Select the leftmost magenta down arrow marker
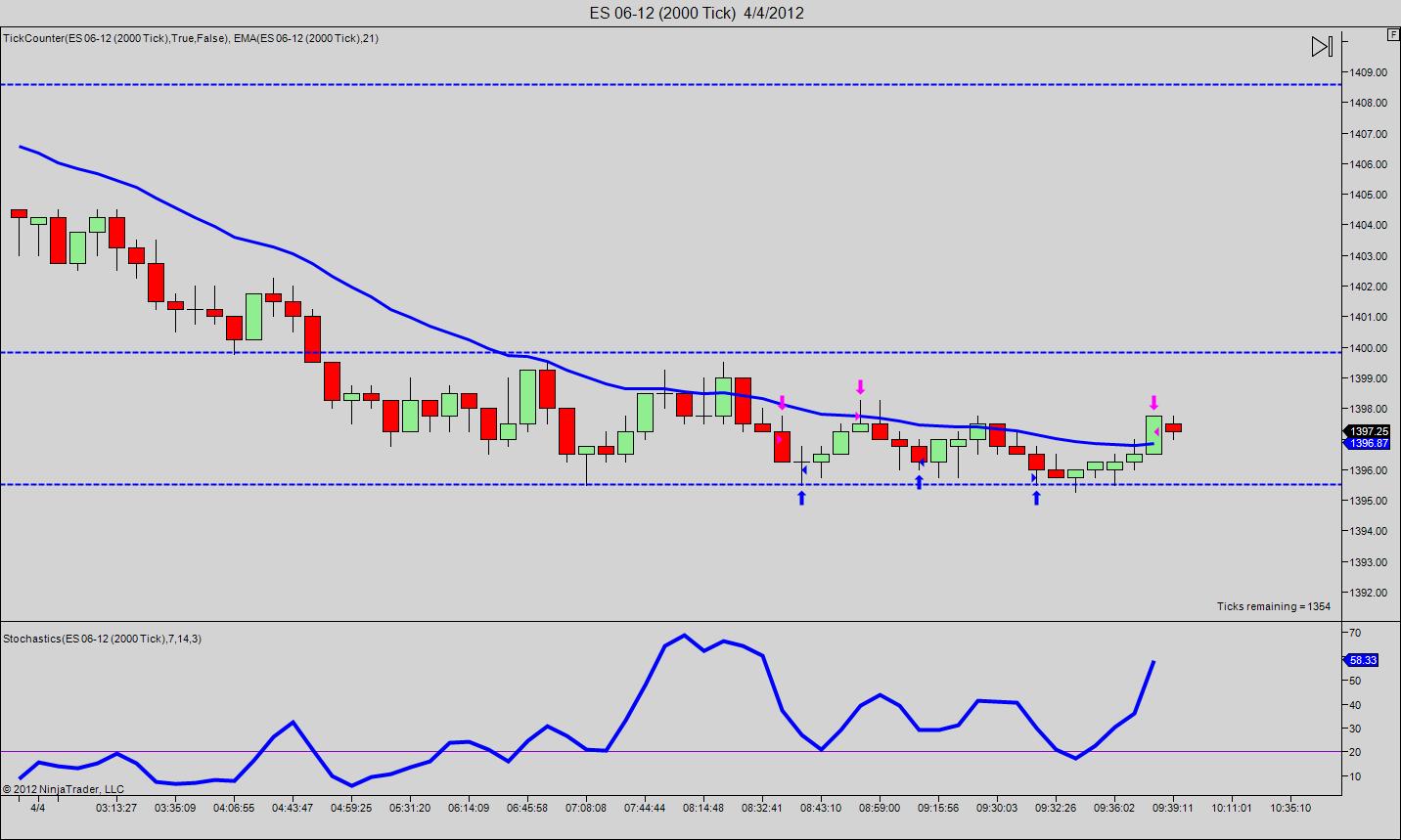Screen dimensions: 1401x840 (x=782, y=402)
